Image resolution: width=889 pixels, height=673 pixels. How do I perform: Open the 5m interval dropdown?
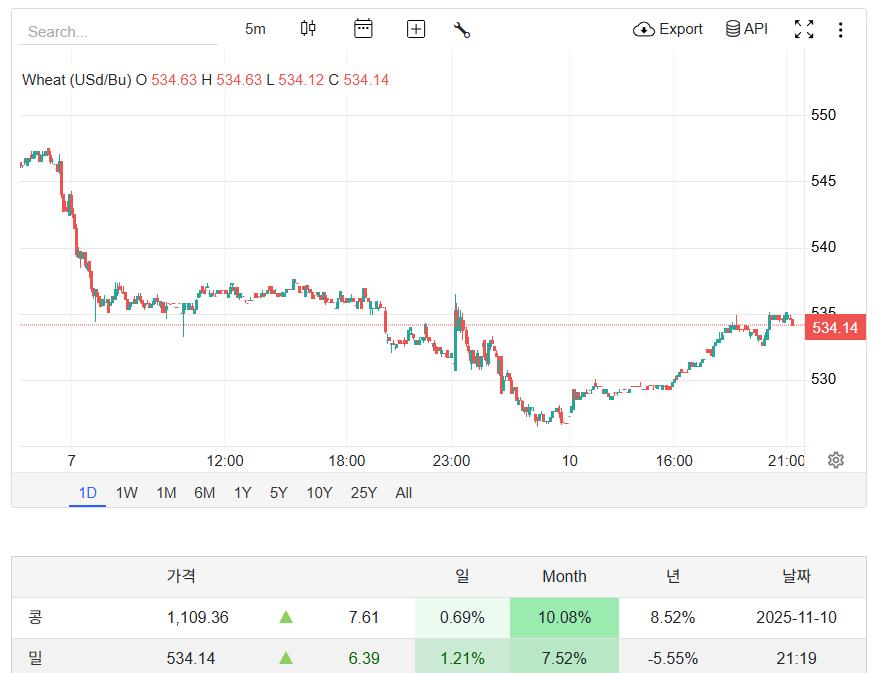(x=255, y=29)
